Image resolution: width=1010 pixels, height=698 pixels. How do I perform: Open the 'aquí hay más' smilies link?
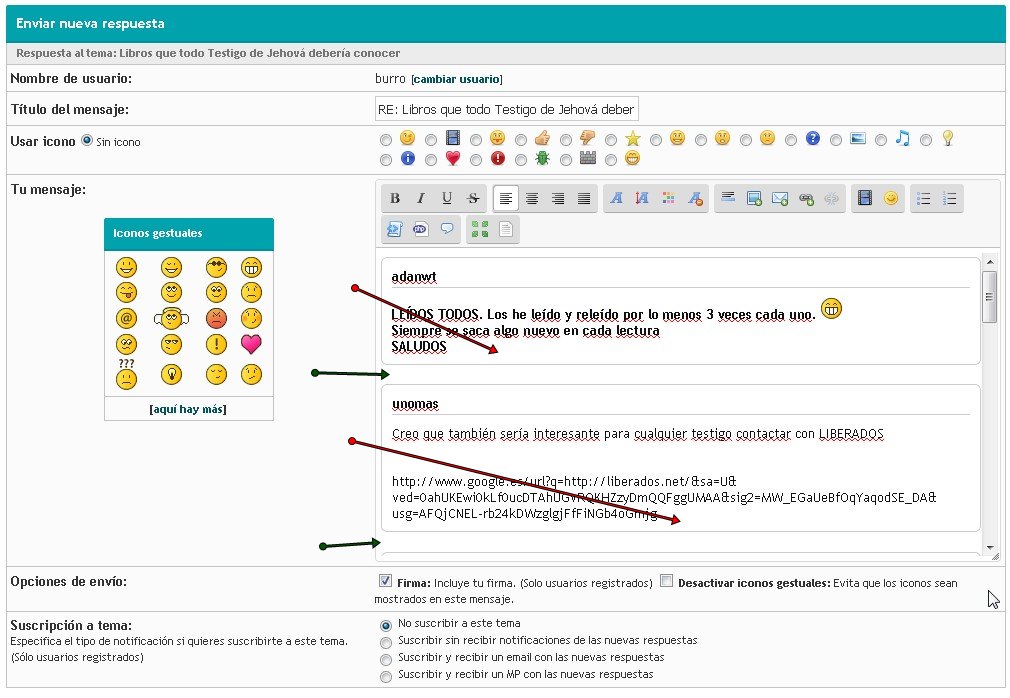click(188, 409)
